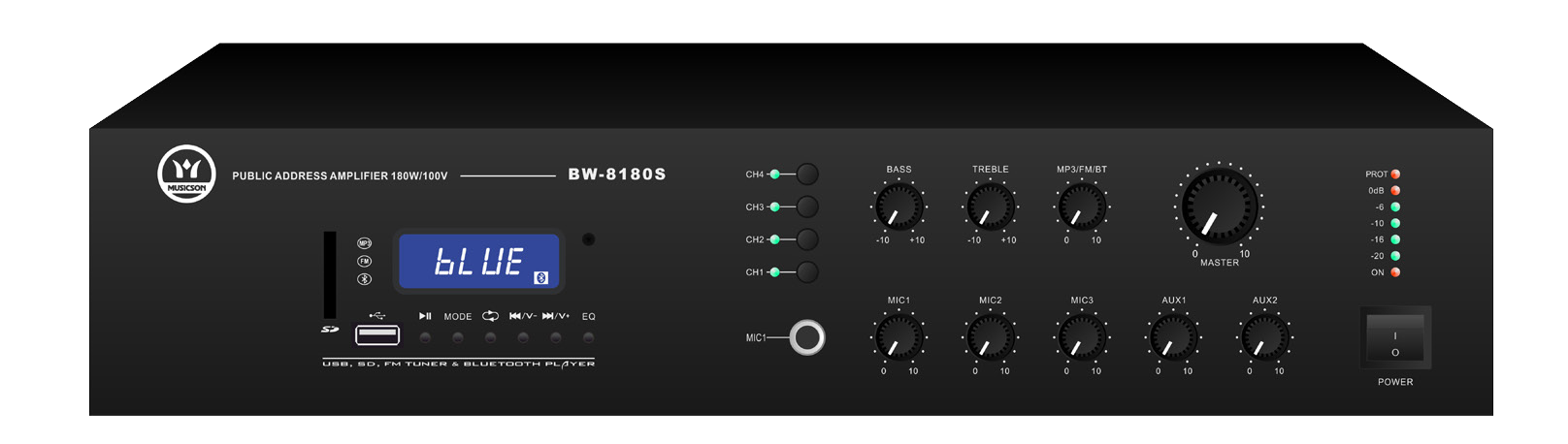The width and height of the screenshot is (1568, 444).
Task: Click the MP3 icon beside the display
Action: click(x=365, y=243)
